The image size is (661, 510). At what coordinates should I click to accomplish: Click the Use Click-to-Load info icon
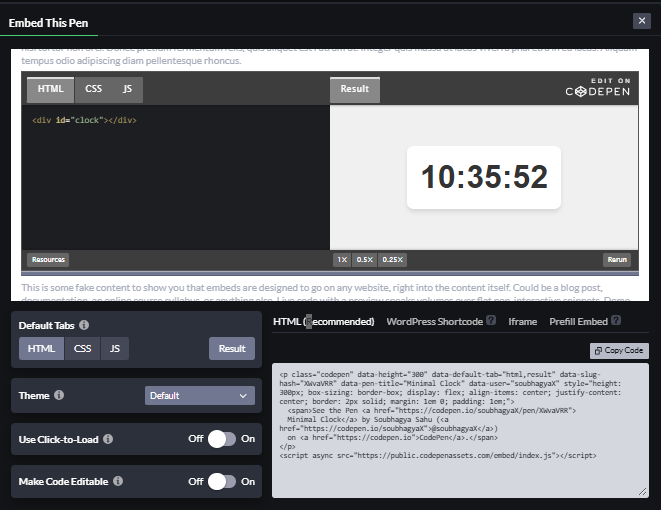(108, 438)
